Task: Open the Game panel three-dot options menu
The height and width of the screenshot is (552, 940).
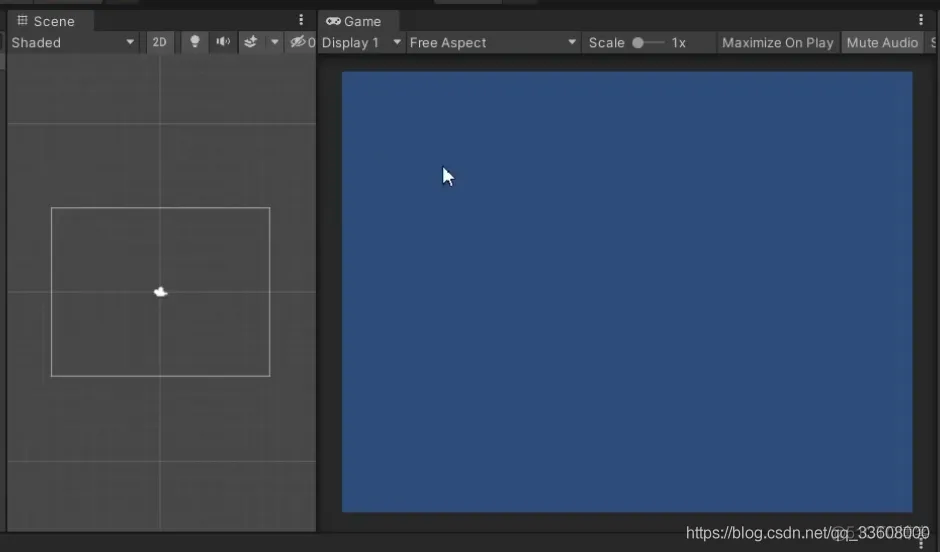Action: point(921,20)
